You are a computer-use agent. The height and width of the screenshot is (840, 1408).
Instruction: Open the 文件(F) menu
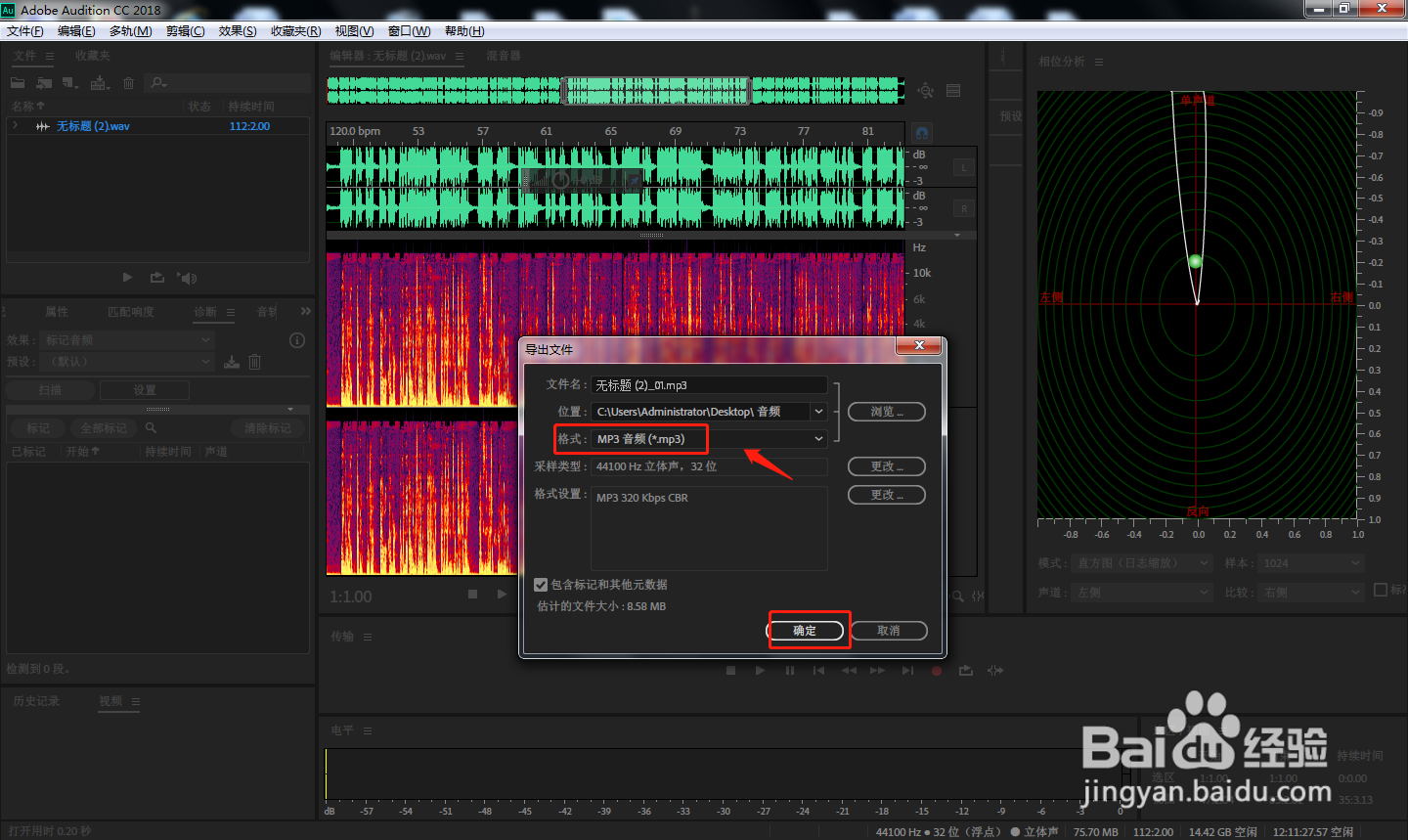click(x=25, y=31)
